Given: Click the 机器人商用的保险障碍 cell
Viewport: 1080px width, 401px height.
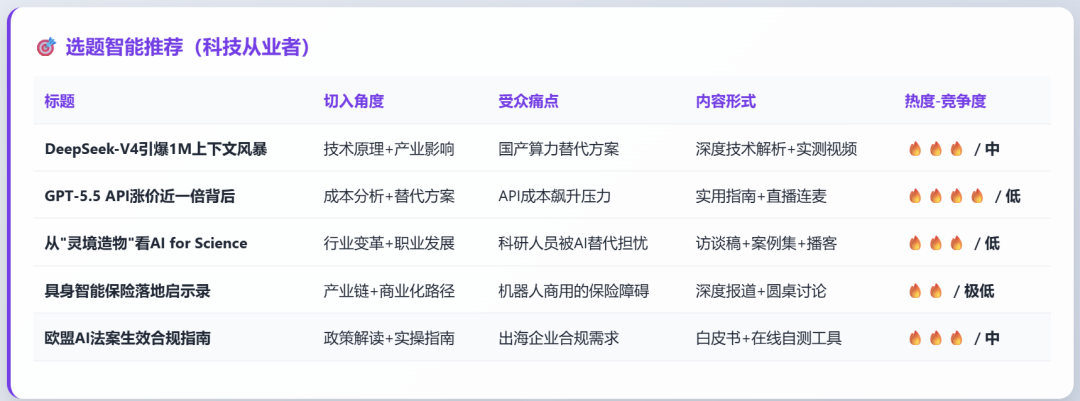Looking at the screenshot, I should click(574, 291).
